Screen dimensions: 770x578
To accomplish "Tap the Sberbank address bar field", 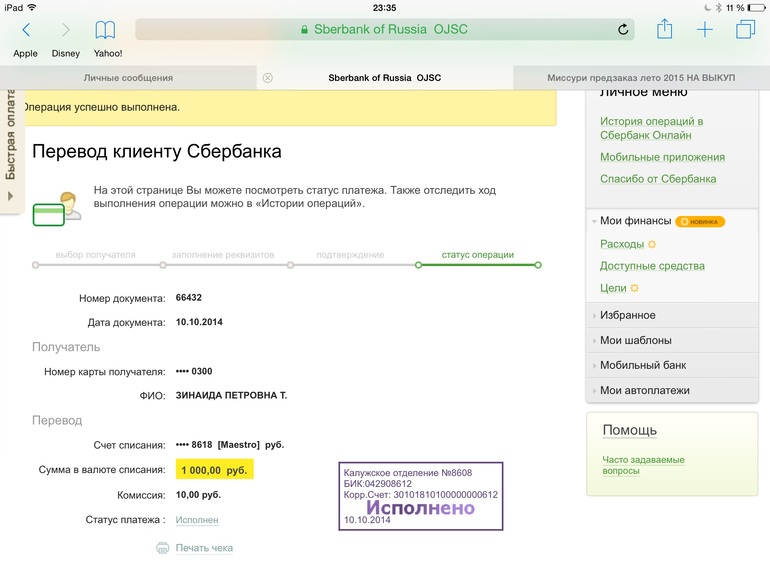I will [385, 29].
